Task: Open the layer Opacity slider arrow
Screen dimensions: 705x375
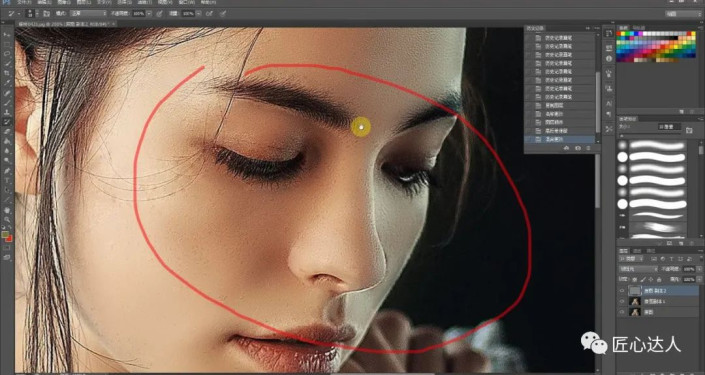Action: click(699, 269)
